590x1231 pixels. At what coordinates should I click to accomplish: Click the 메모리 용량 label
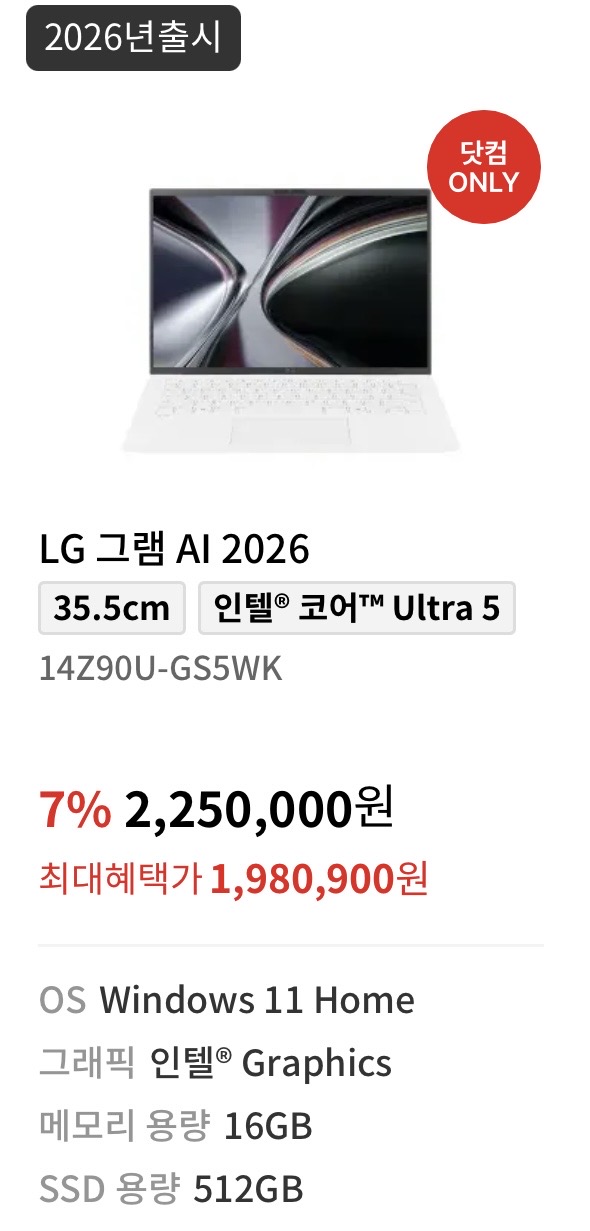tap(125, 1126)
